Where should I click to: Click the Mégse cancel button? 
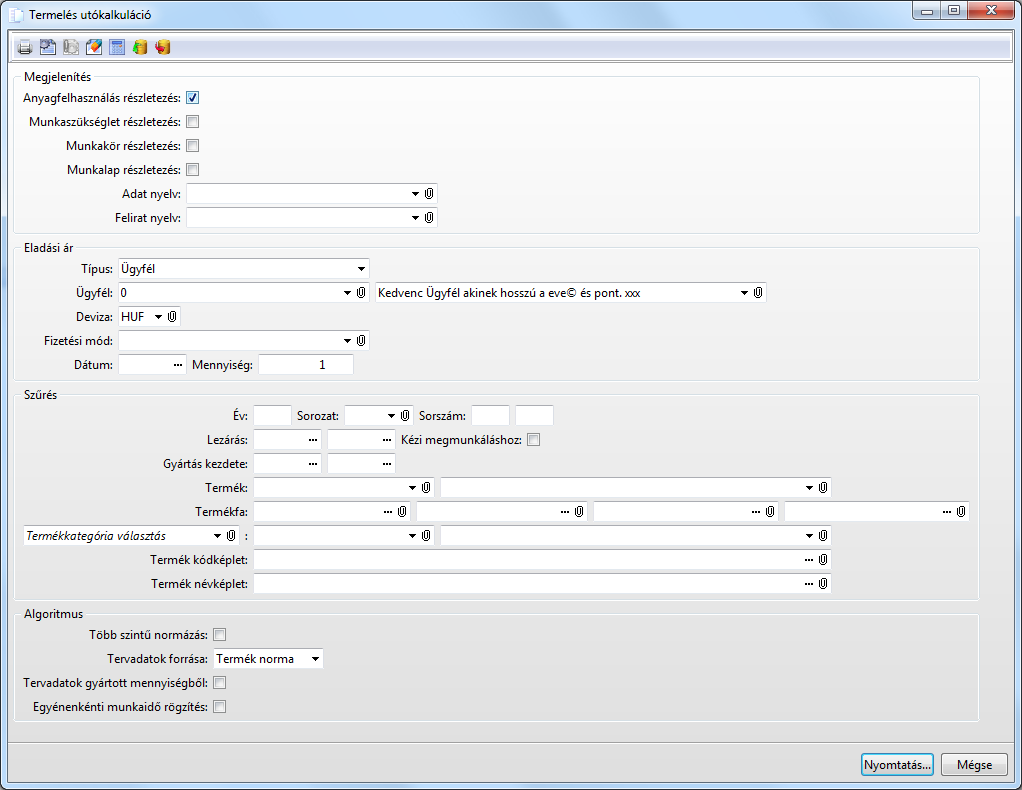(x=974, y=765)
